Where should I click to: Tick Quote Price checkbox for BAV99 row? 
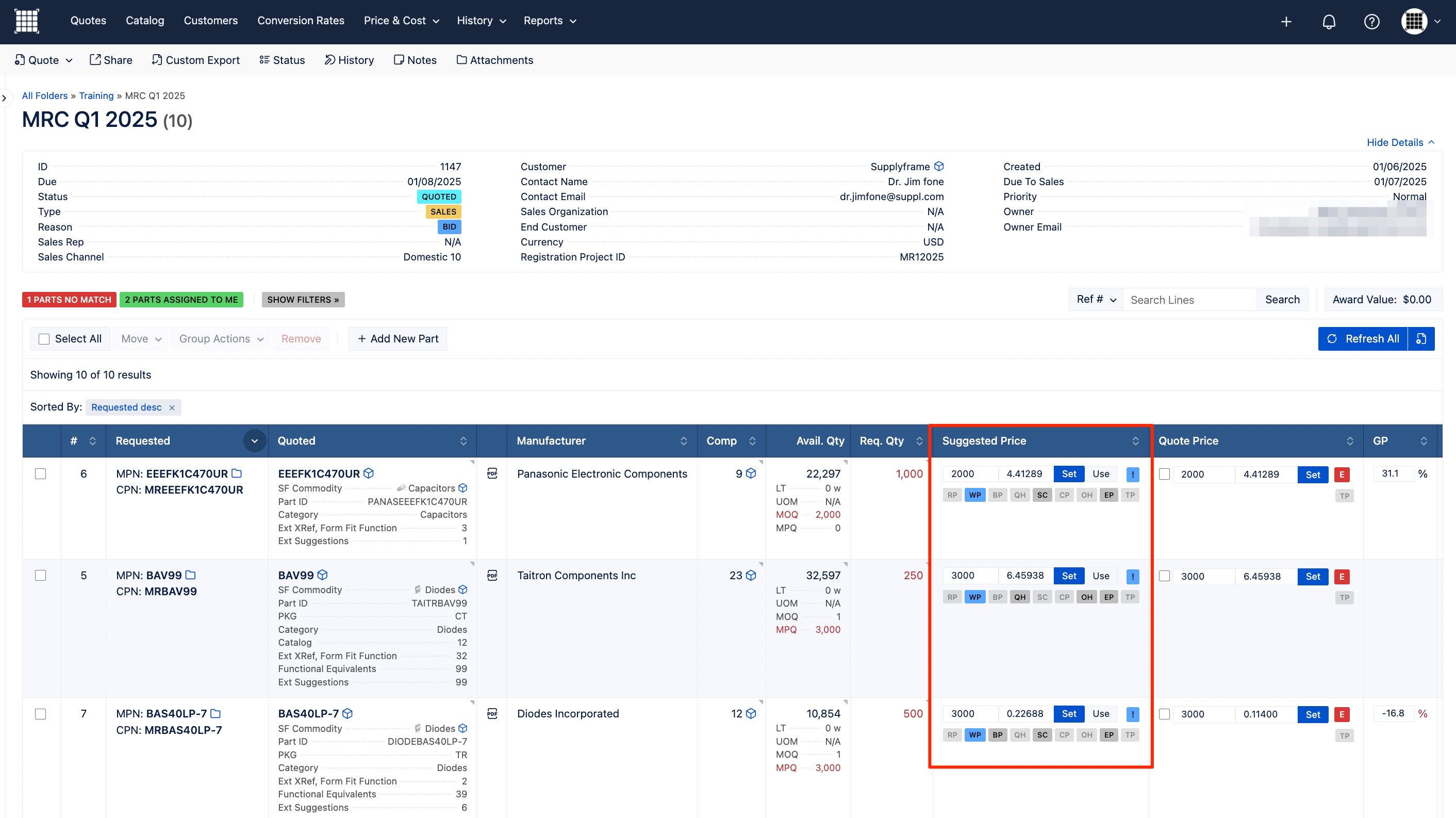tap(1164, 576)
